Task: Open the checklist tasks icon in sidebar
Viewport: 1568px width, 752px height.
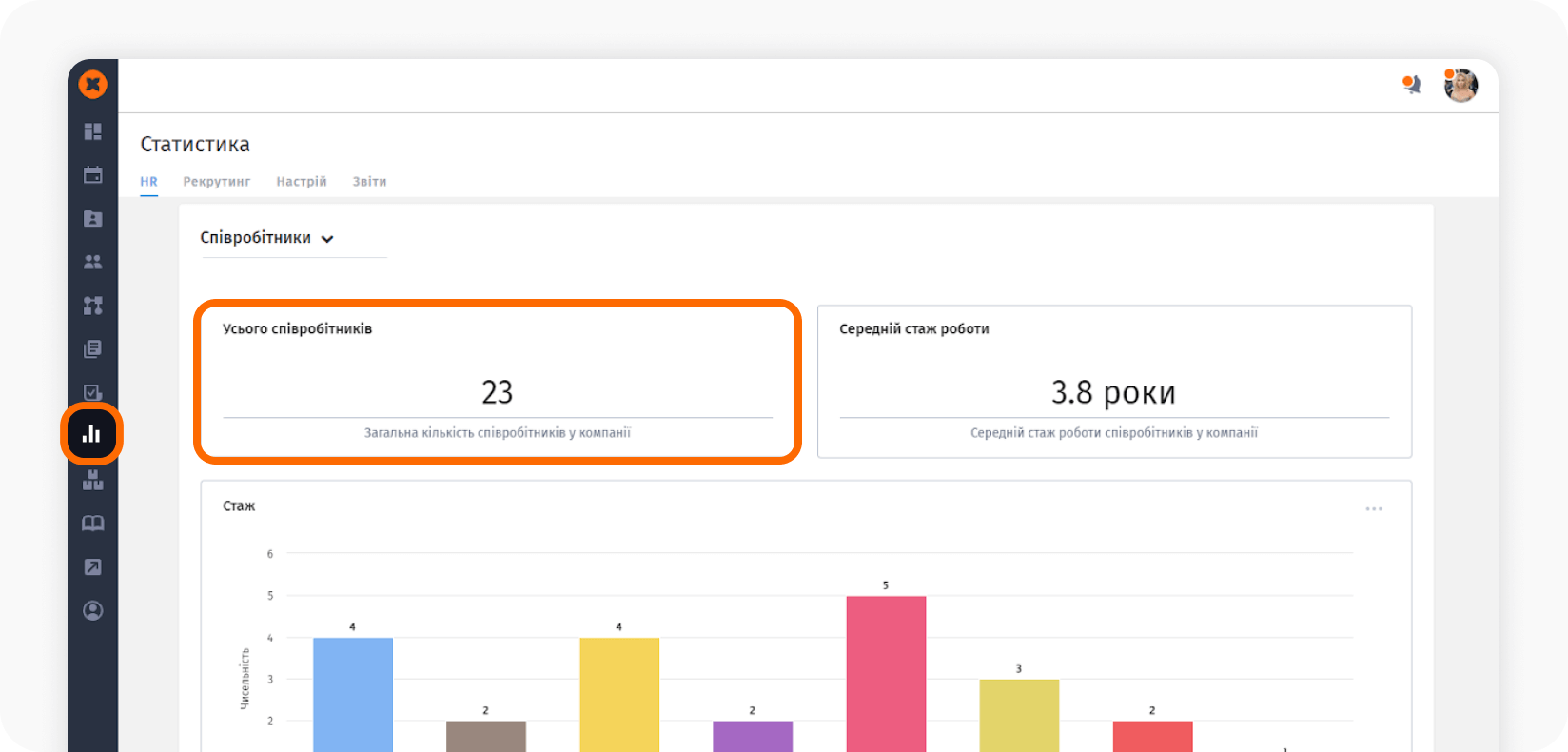Action: [x=92, y=392]
